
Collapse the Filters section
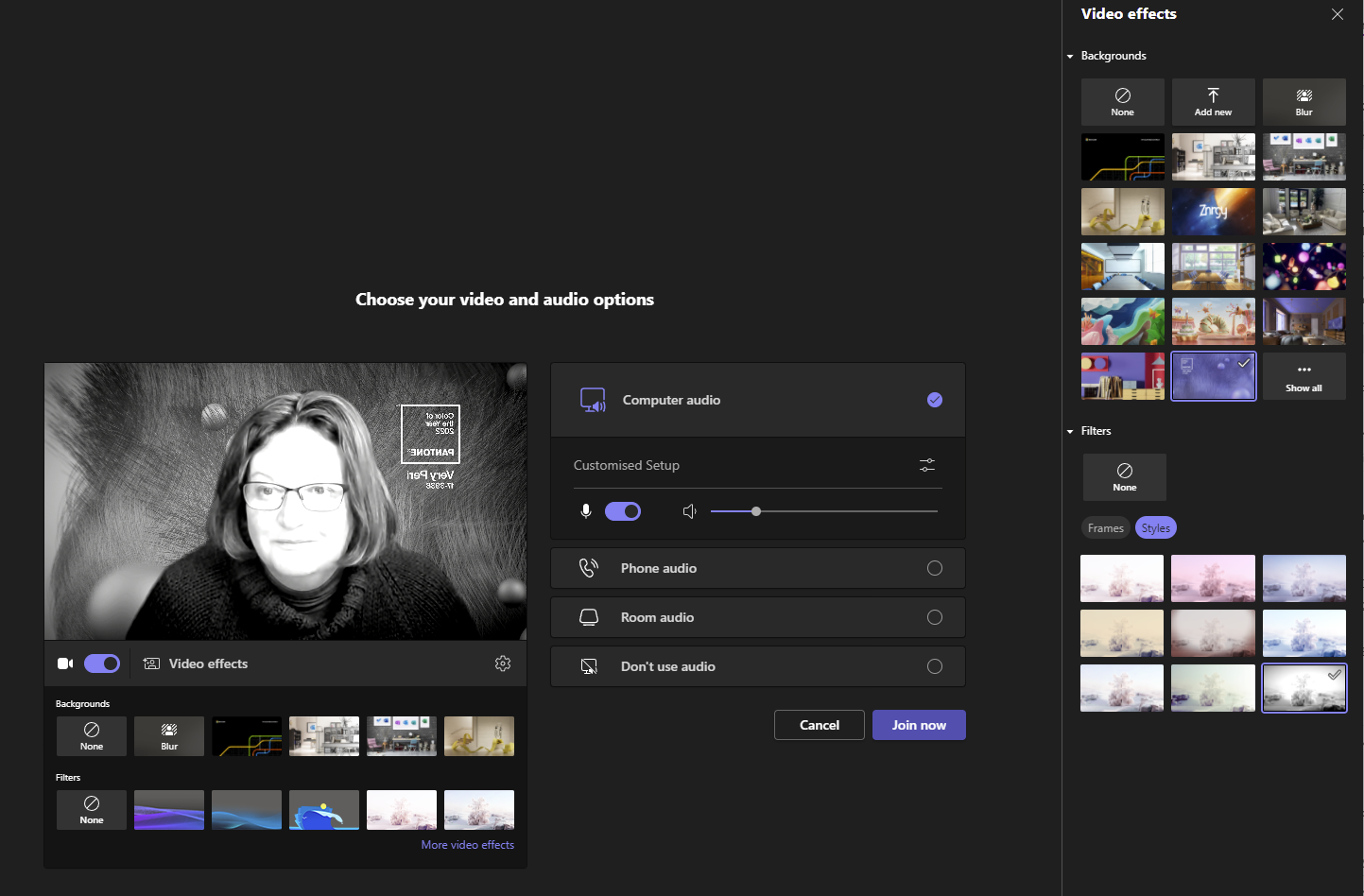1069,430
